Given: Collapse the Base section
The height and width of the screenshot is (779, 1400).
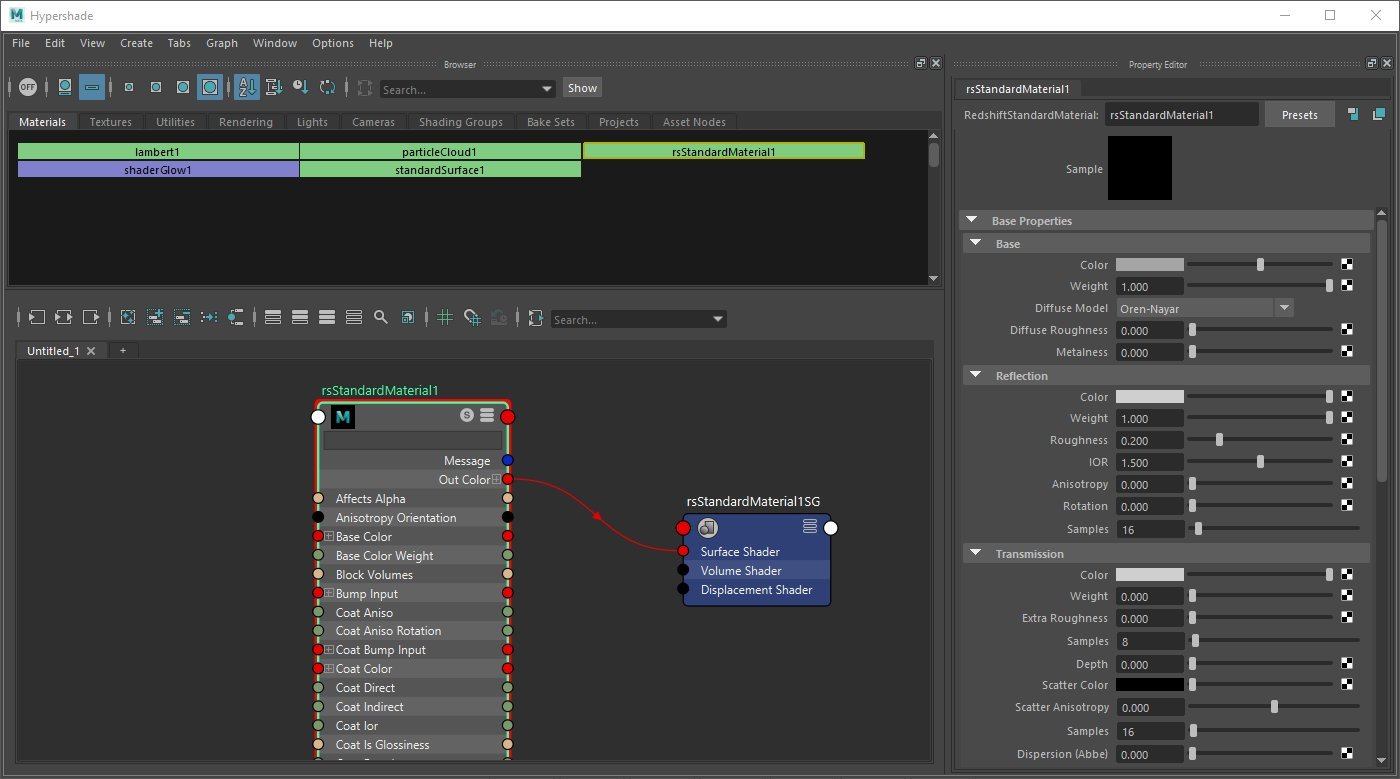Looking at the screenshot, I should [x=975, y=244].
